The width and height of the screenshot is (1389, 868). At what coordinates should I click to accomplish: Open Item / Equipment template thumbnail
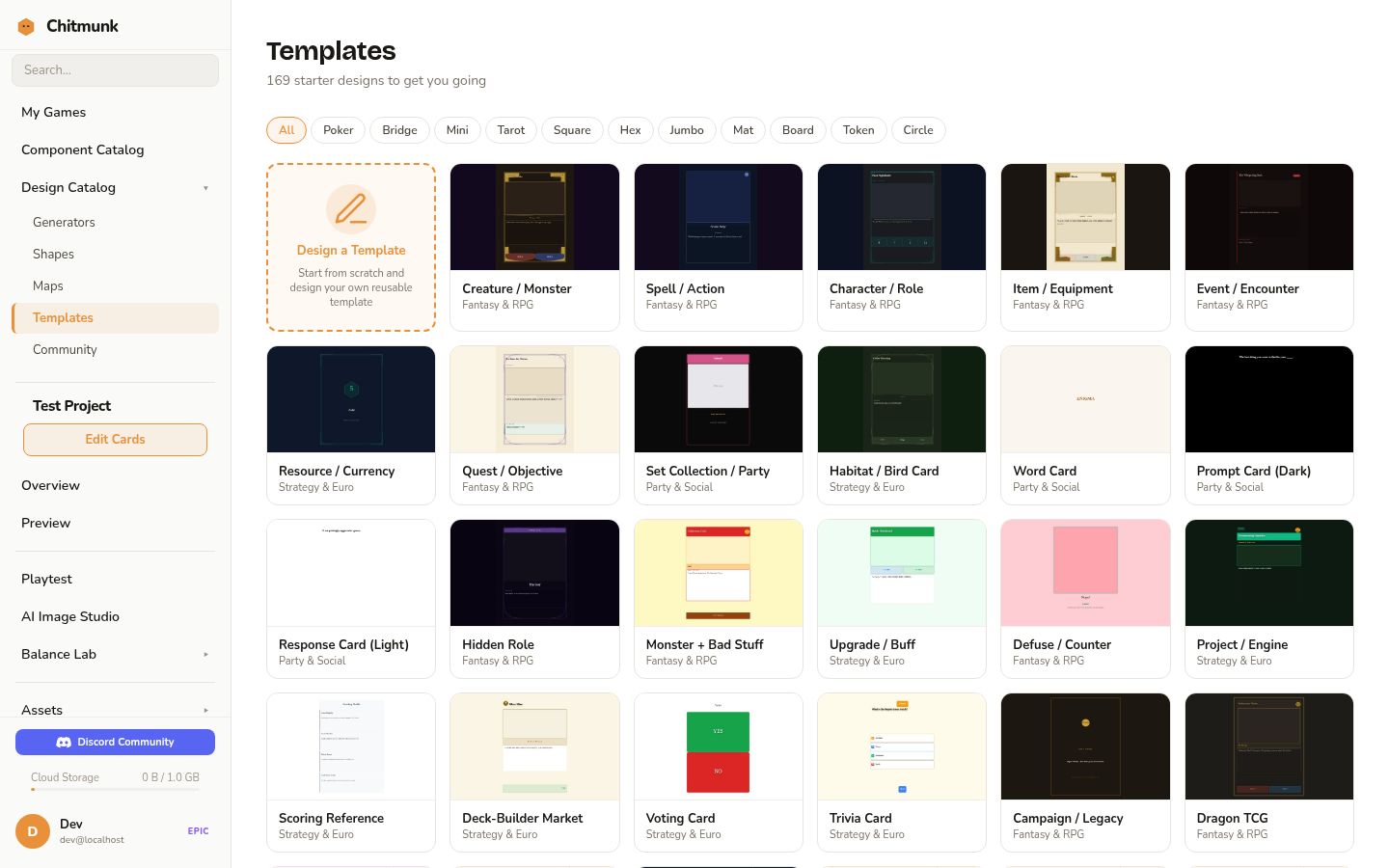(1085, 217)
